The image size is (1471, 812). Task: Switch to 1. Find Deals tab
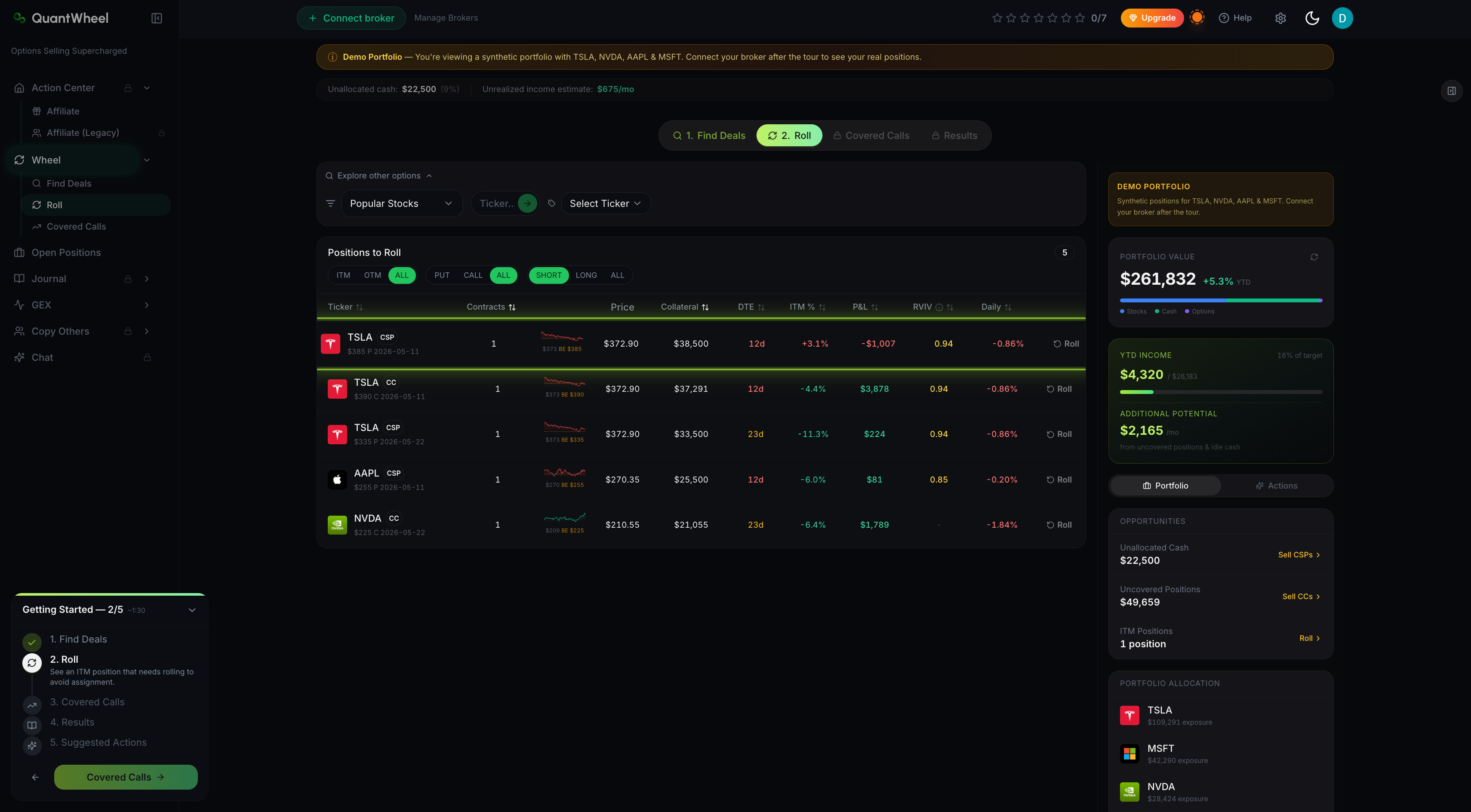point(709,135)
